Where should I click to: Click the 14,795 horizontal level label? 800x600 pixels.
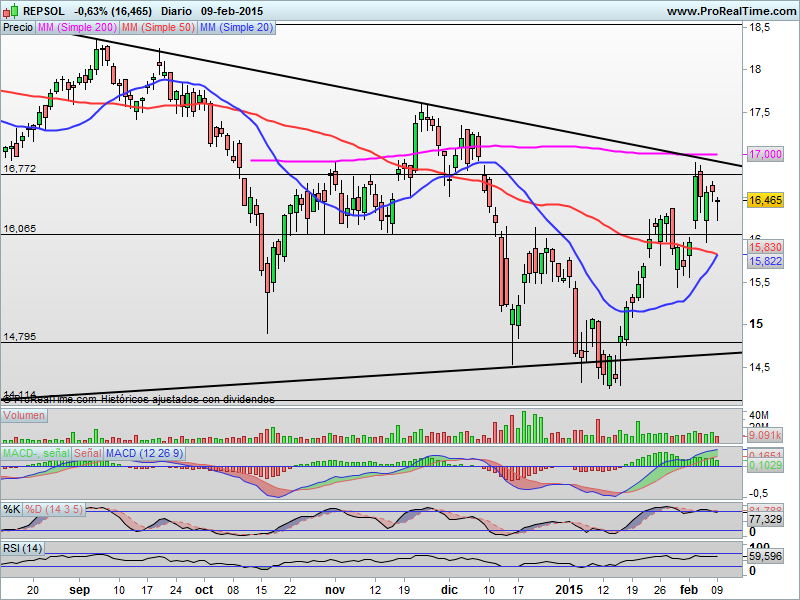[20, 337]
